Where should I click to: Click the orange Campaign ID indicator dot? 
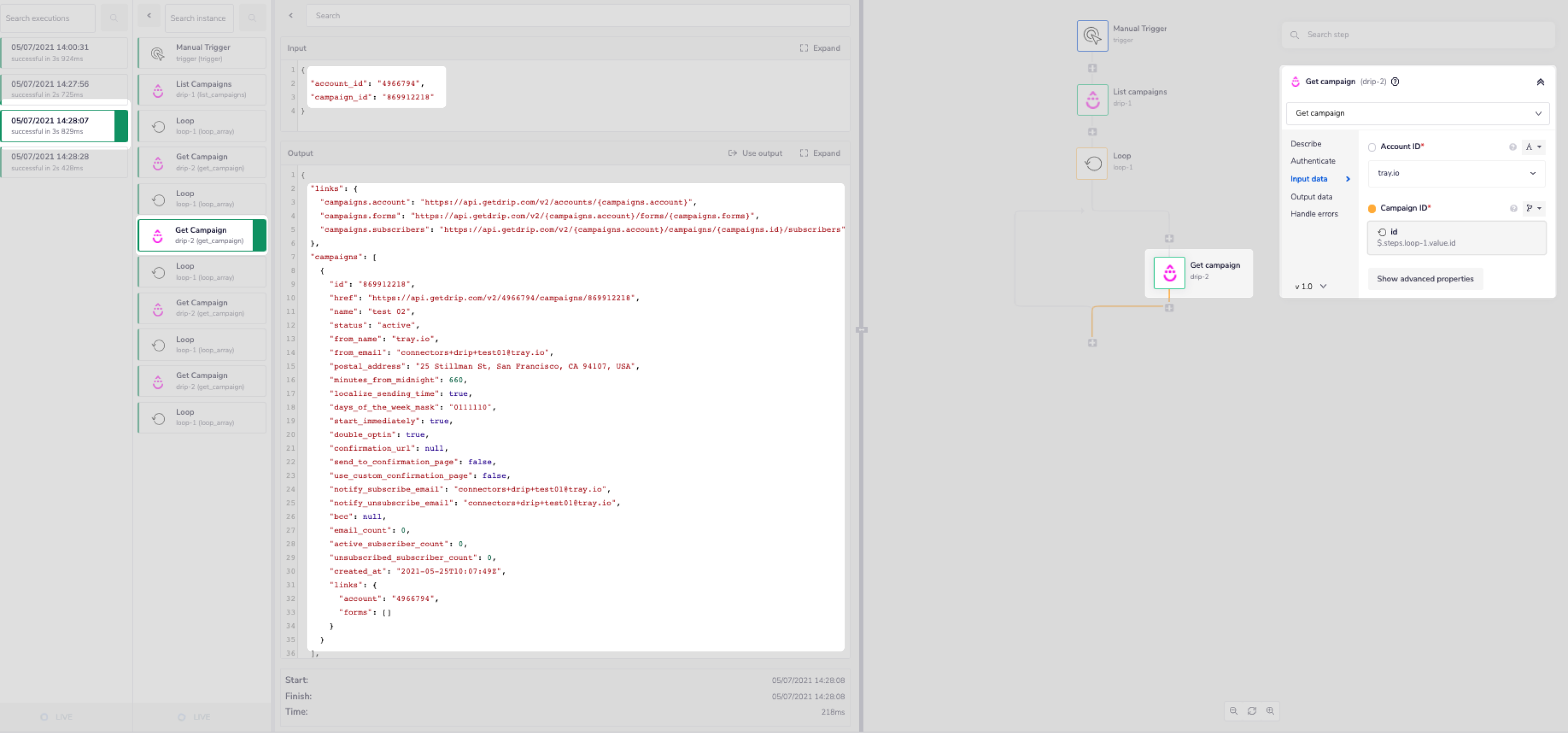[1371, 208]
